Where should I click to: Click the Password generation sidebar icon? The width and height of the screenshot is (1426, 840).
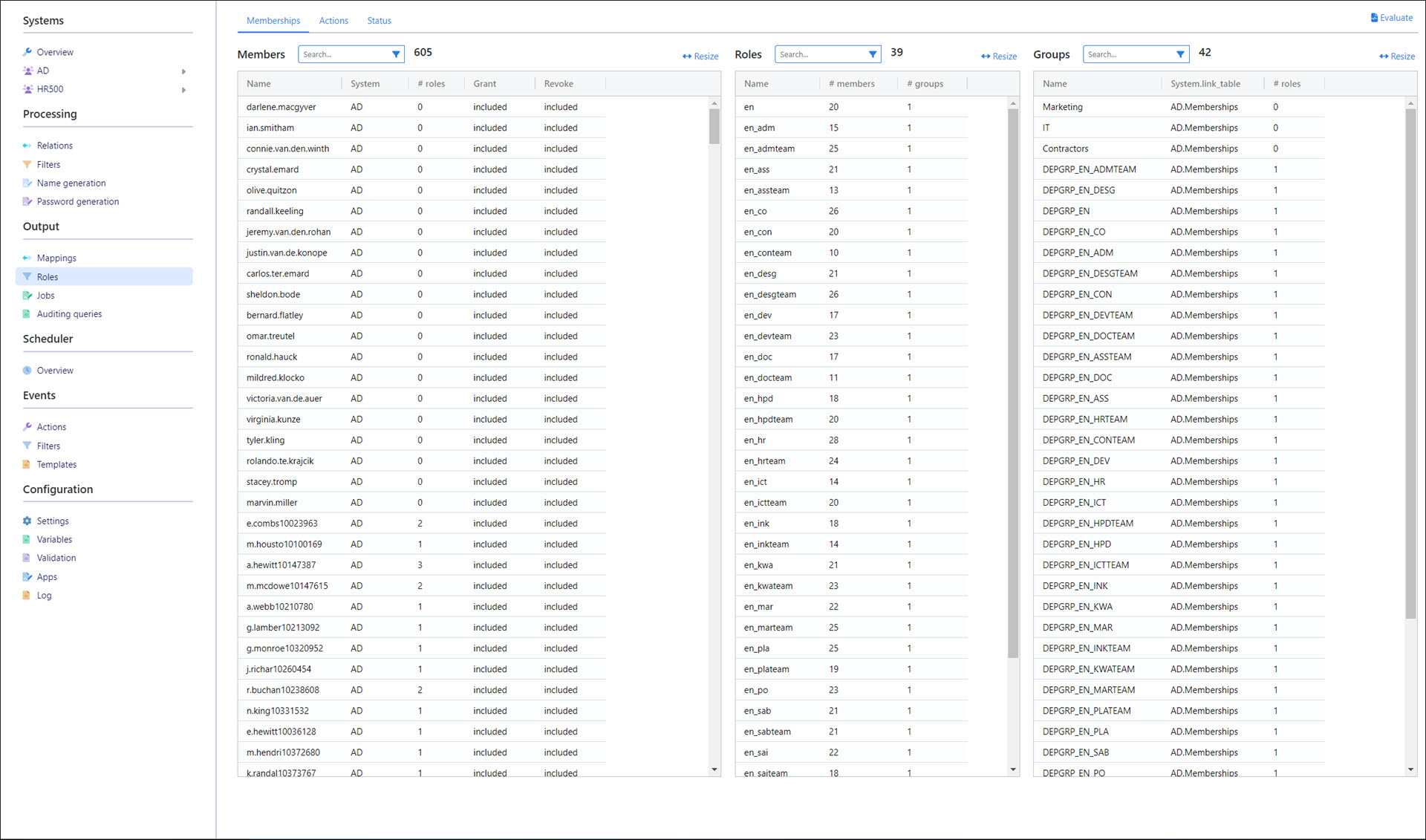coord(27,201)
